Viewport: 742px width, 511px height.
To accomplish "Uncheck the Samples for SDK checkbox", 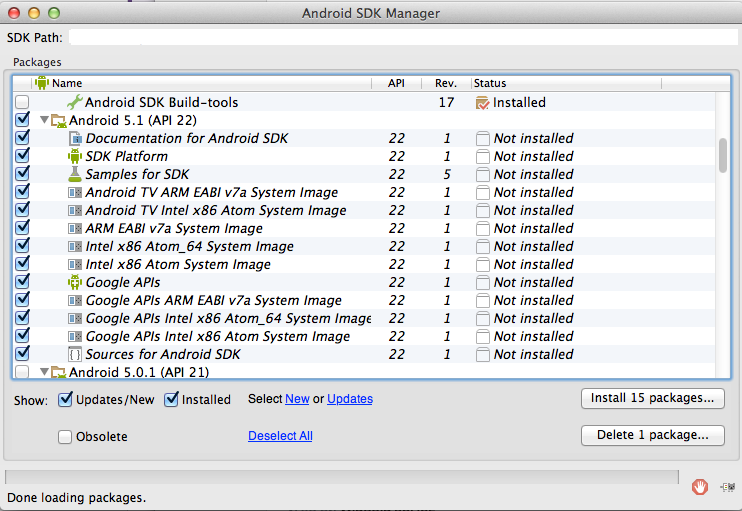I will pos(22,173).
